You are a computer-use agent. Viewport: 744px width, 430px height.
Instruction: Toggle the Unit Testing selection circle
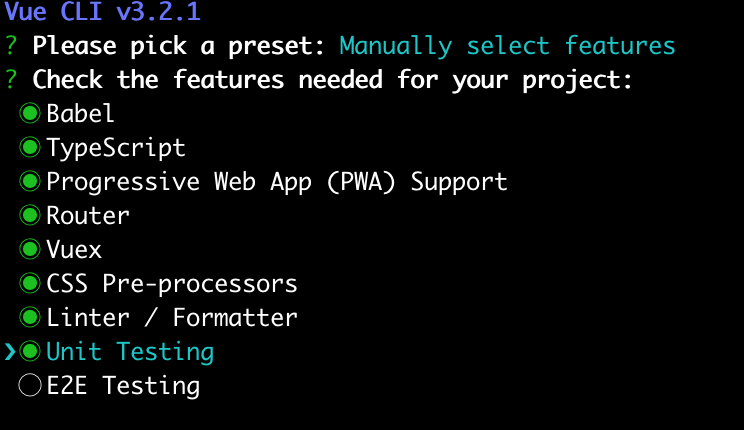click(x=30, y=352)
